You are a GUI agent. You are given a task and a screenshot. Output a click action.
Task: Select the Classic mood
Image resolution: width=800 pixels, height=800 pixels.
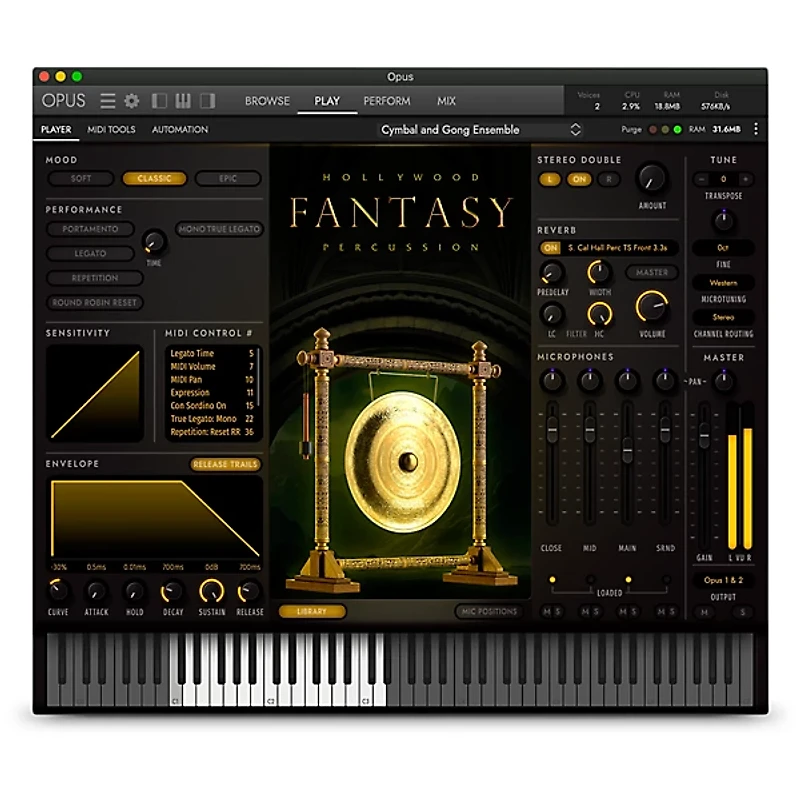(x=154, y=178)
